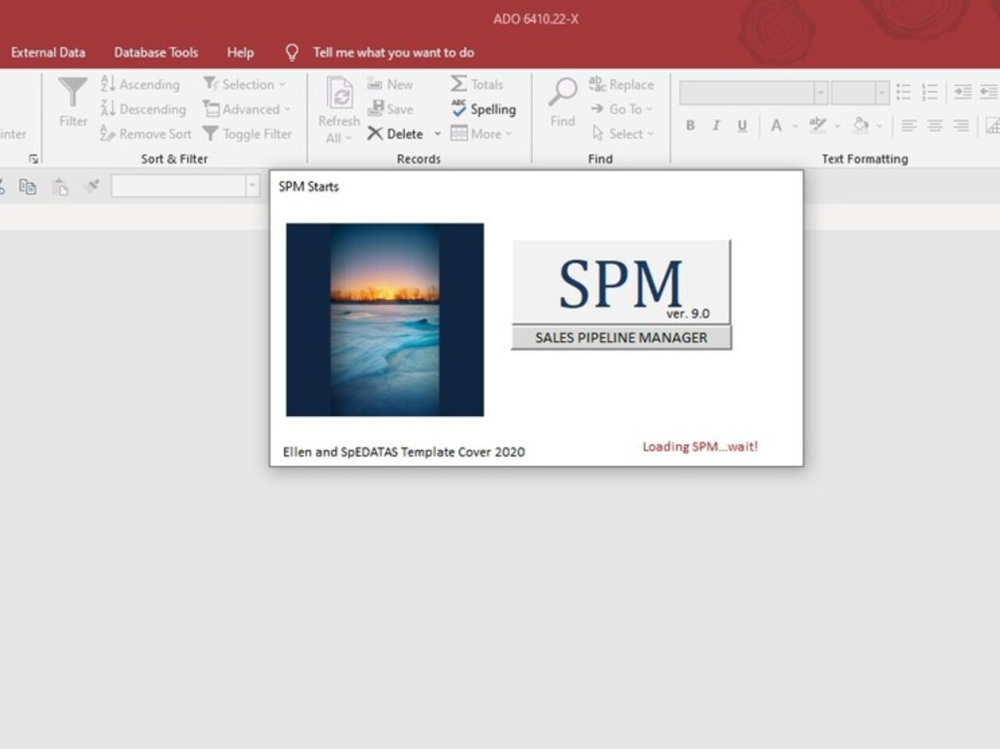Image resolution: width=1000 pixels, height=749 pixels.
Task: Click New record
Action: (x=390, y=84)
